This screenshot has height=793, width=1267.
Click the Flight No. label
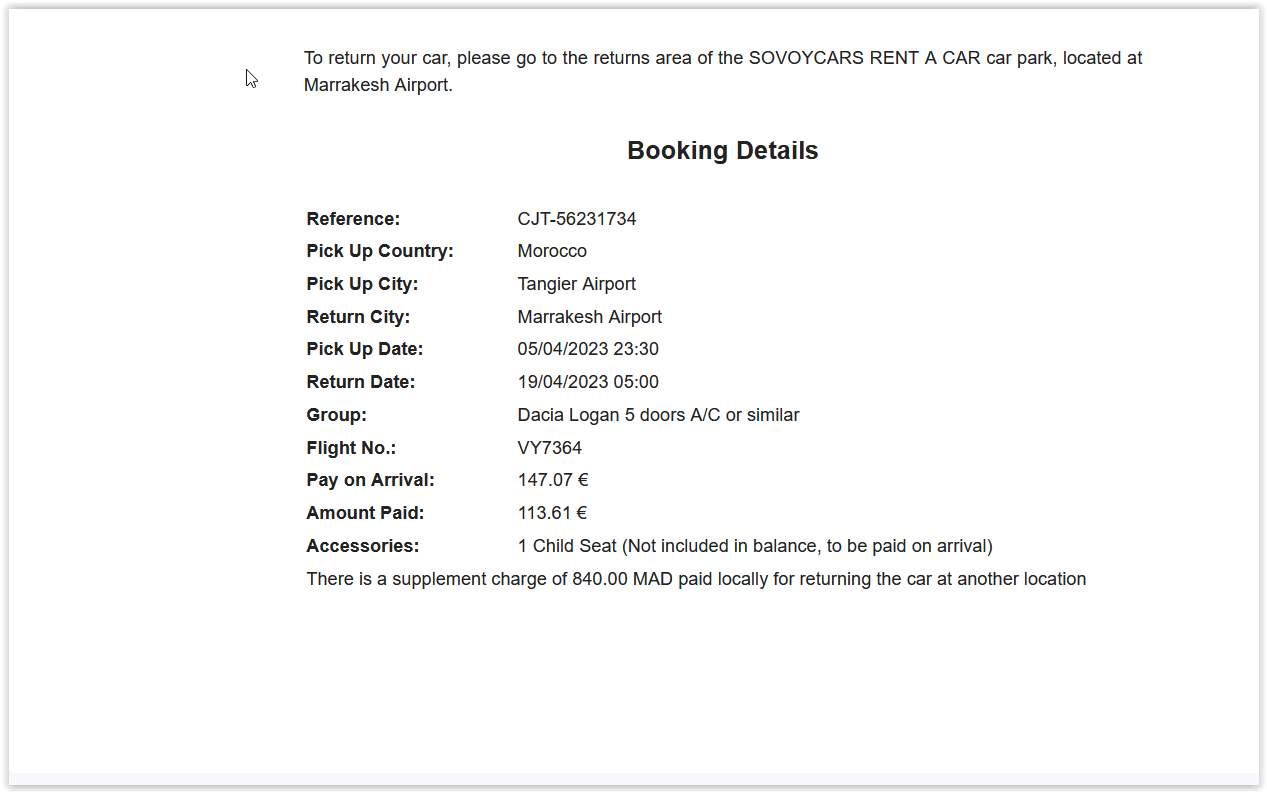tap(351, 448)
